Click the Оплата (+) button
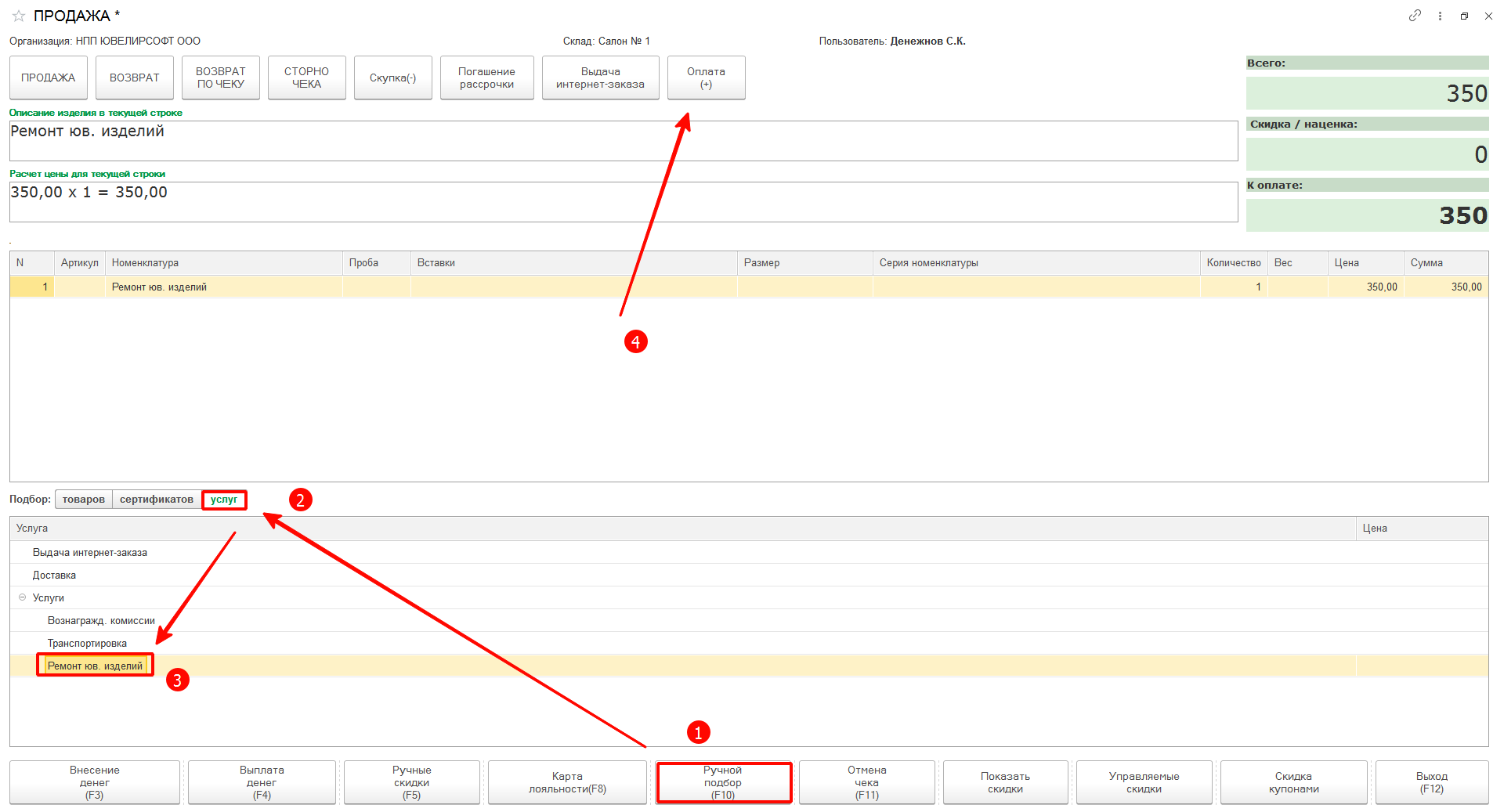 707,78
